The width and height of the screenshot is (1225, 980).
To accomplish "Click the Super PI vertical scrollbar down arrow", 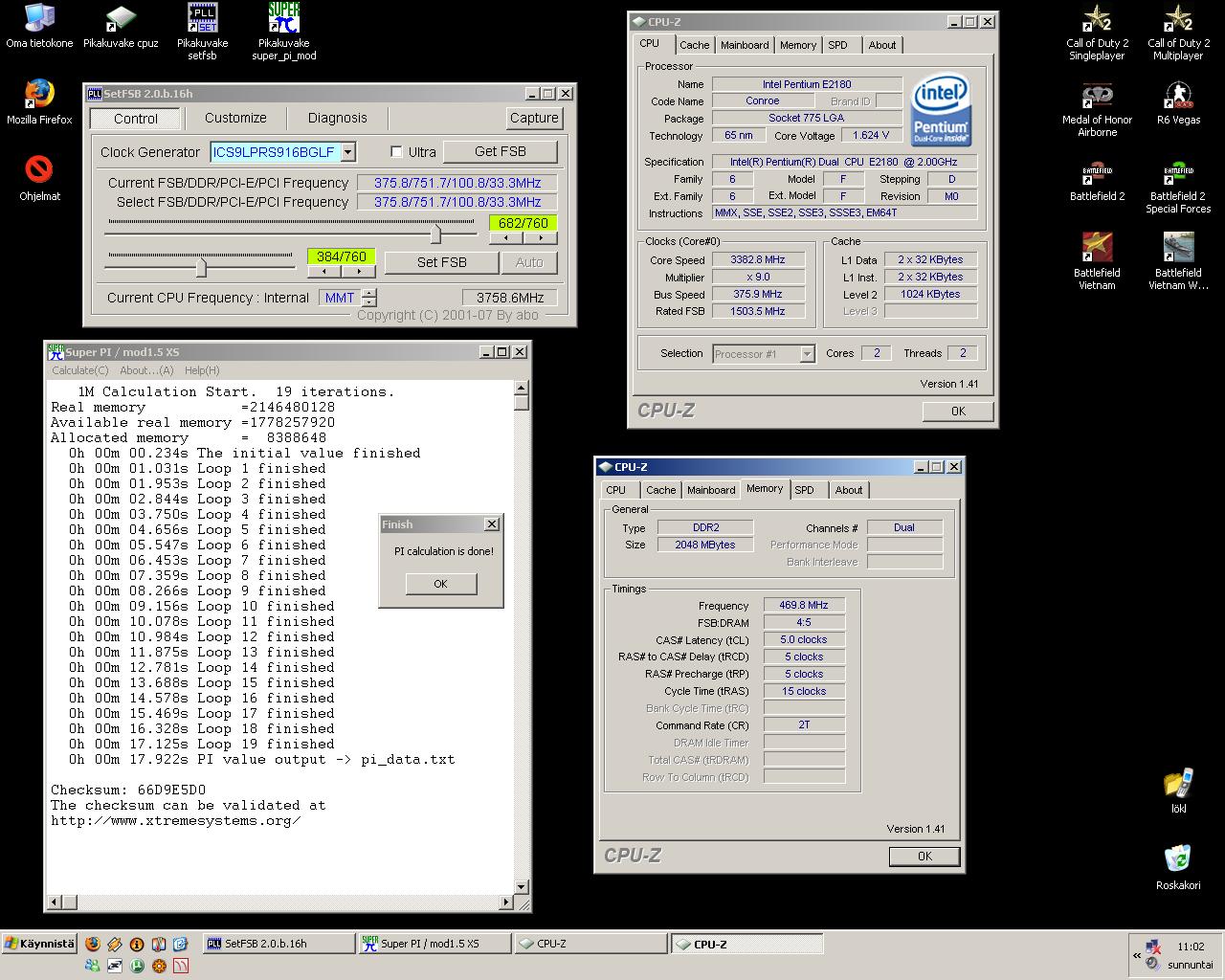I will pyautogui.click(x=522, y=886).
